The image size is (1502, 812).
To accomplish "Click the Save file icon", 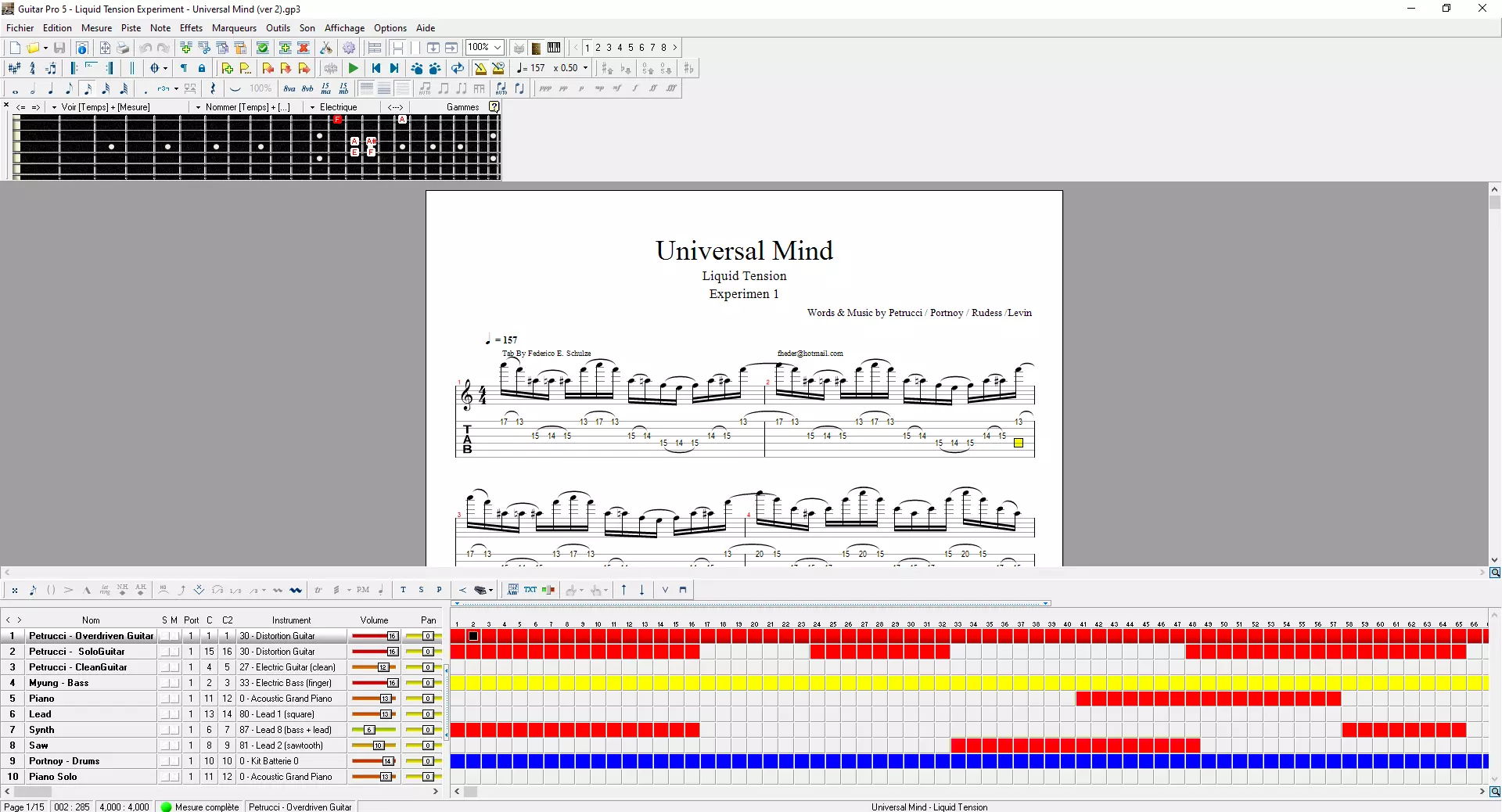I will (x=59, y=48).
